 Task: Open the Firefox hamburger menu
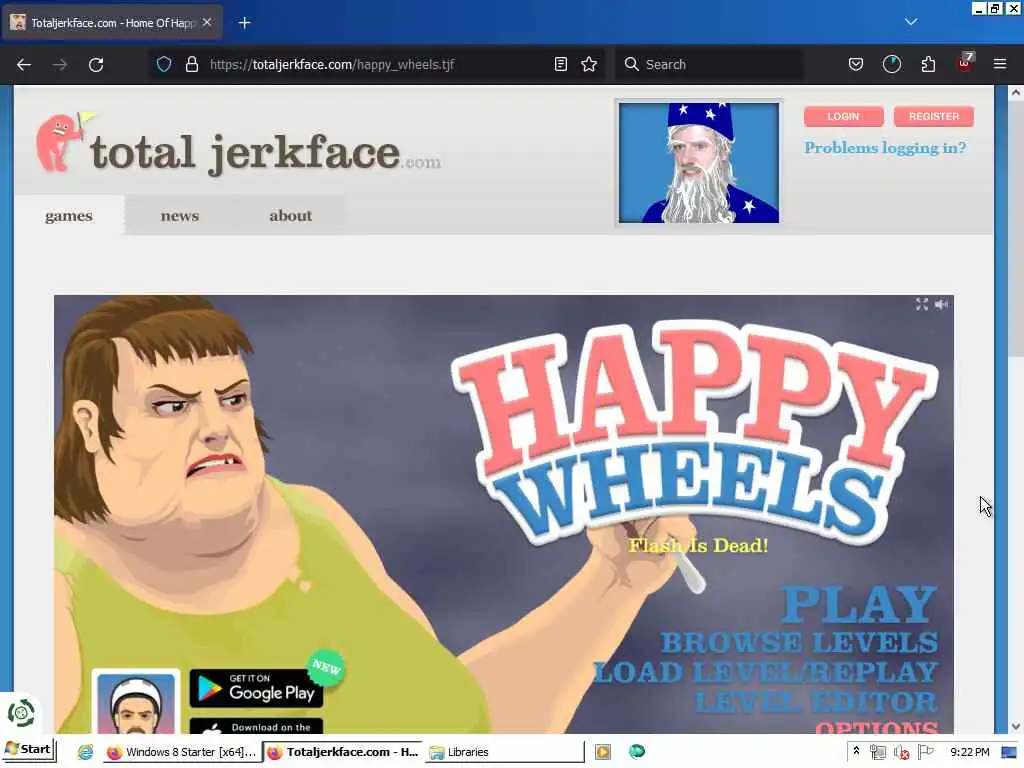pyautogui.click(x=1000, y=64)
